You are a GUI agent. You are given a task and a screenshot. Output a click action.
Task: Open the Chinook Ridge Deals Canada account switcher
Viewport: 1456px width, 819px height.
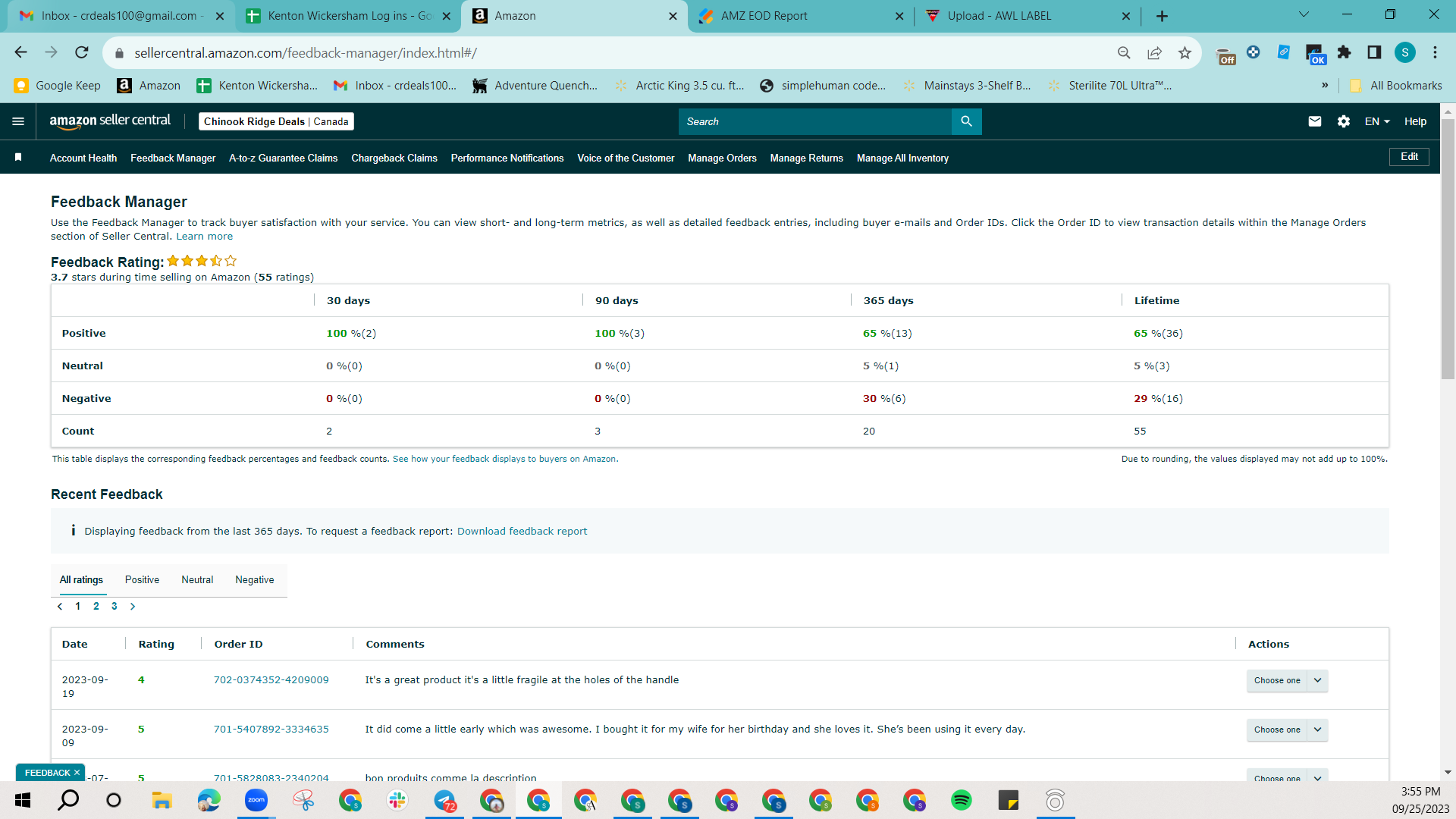(276, 121)
